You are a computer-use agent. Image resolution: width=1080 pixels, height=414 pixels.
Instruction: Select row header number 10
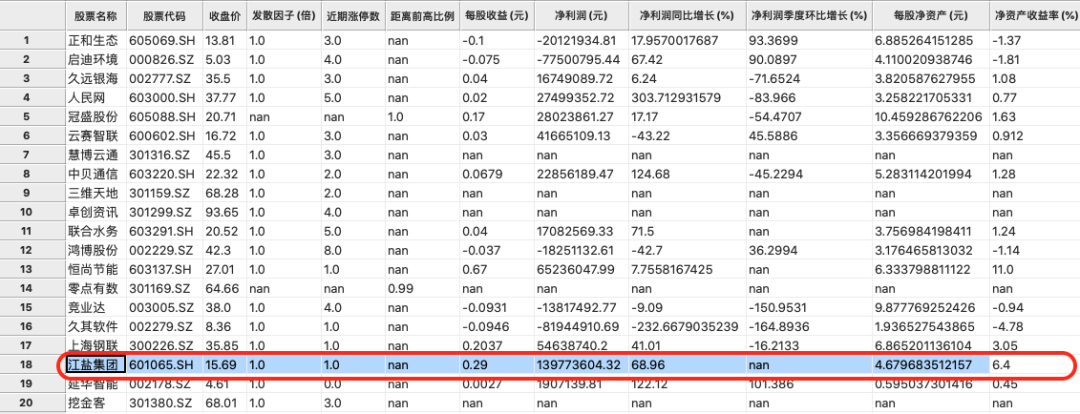33,211
